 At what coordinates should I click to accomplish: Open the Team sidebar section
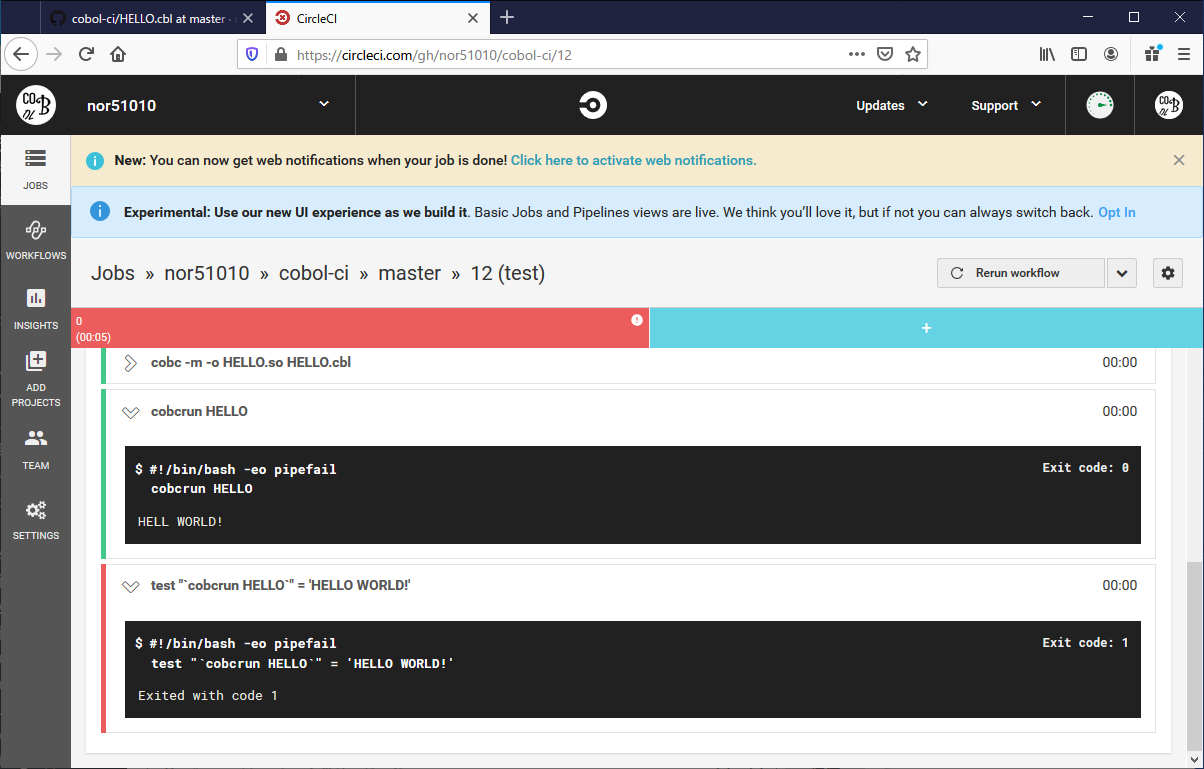(35, 450)
